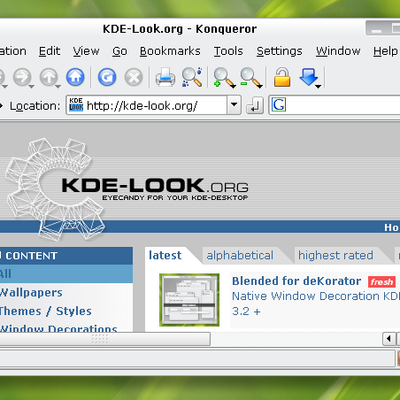
Task: Open the Forward button history dropdown arrow
Action: point(32,87)
